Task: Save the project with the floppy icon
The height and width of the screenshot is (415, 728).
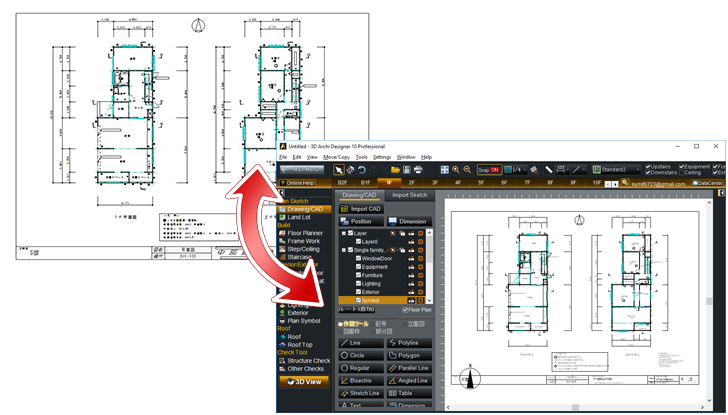Action: 407,170
